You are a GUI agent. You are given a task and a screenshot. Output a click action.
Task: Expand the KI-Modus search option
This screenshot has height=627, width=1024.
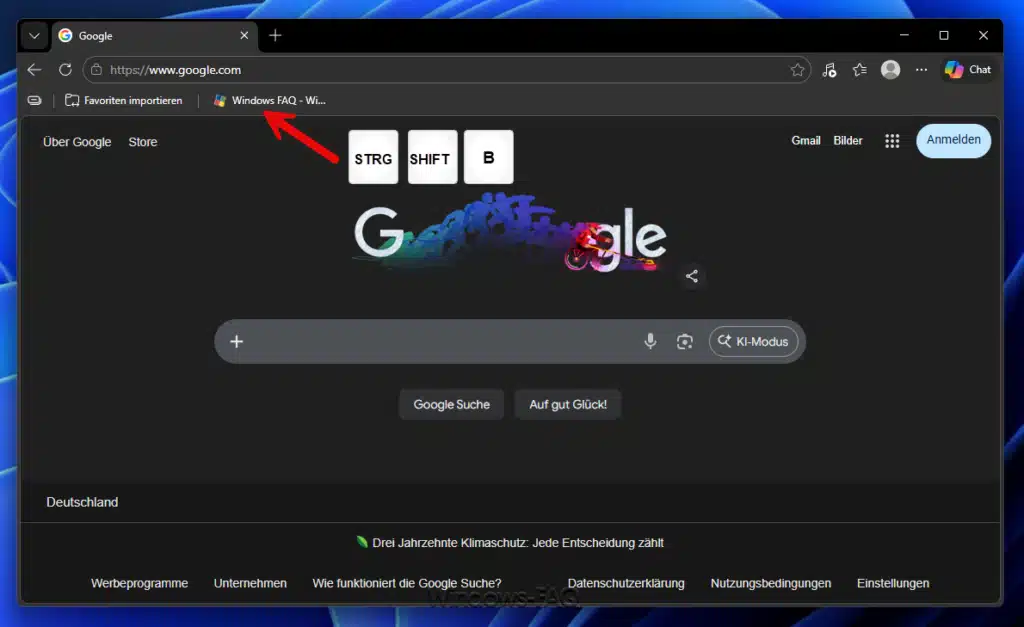point(754,341)
